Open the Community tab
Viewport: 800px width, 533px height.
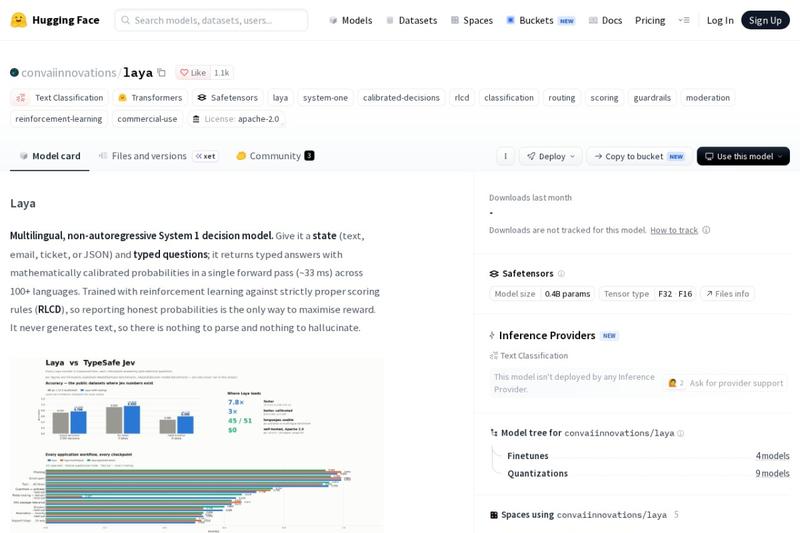pyautogui.click(x=275, y=156)
